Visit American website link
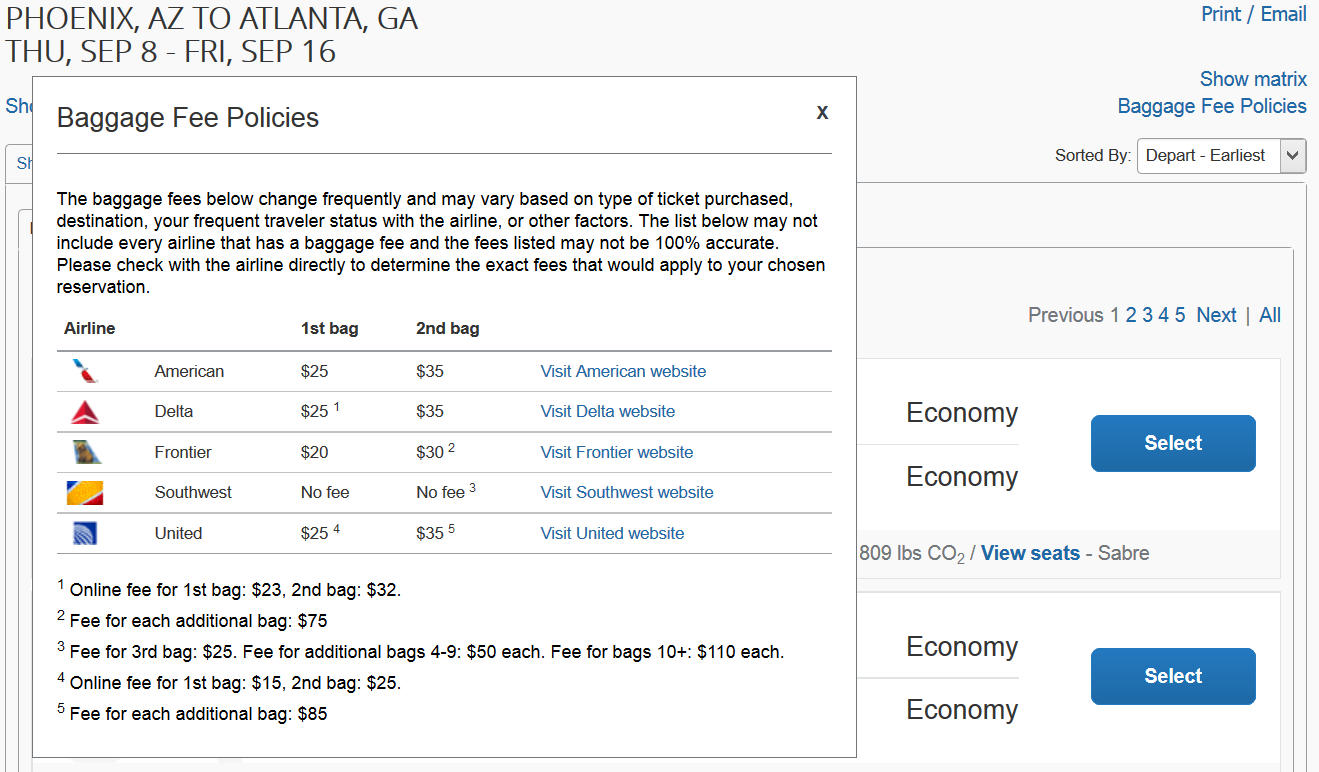This screenshot has width=1319, height=772. (x=623, y=372)
